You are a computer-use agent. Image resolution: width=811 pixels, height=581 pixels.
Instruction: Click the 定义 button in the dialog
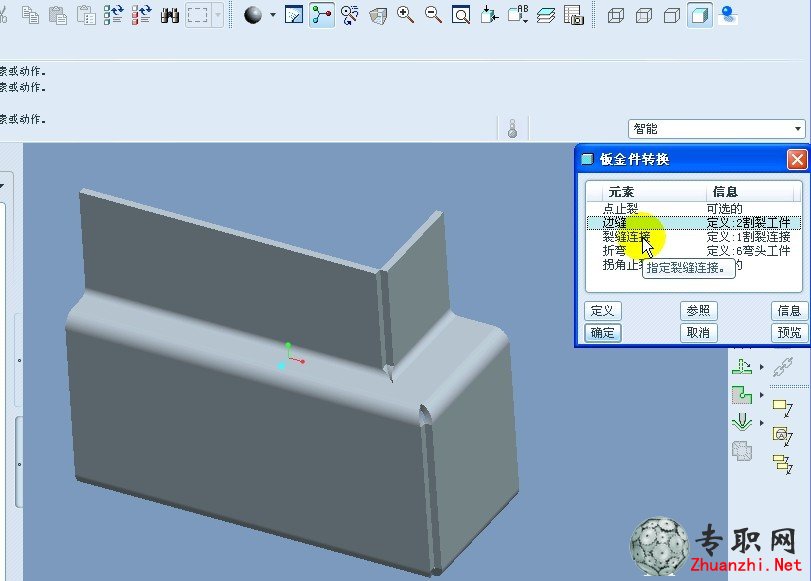point(603,310)
